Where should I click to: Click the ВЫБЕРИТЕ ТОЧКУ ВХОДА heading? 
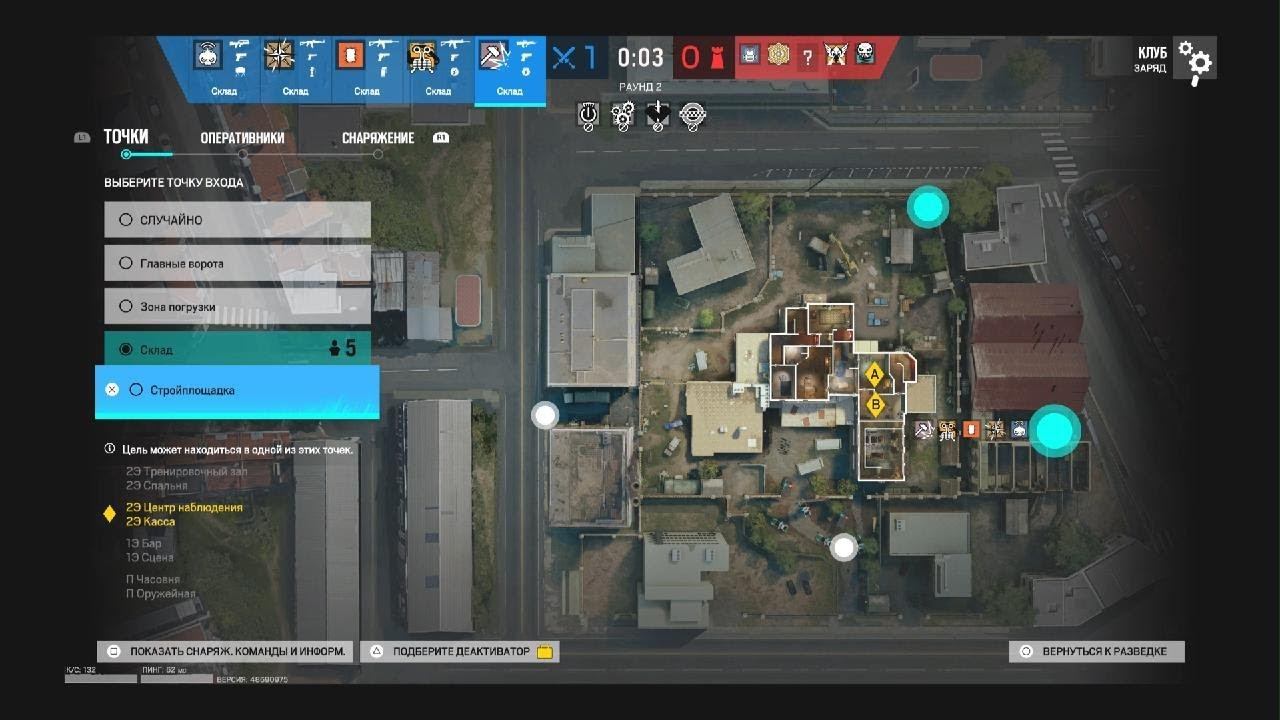(x=174, y=183)
